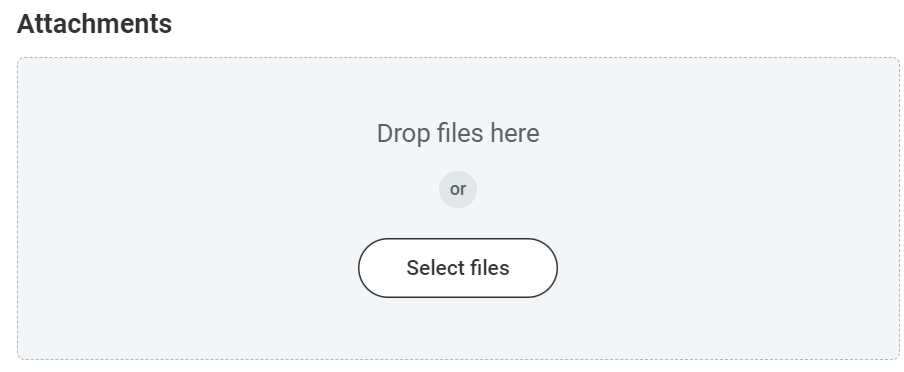
Task: Click the Select files button
Action: pyautogui.click(x=458, y=268)
